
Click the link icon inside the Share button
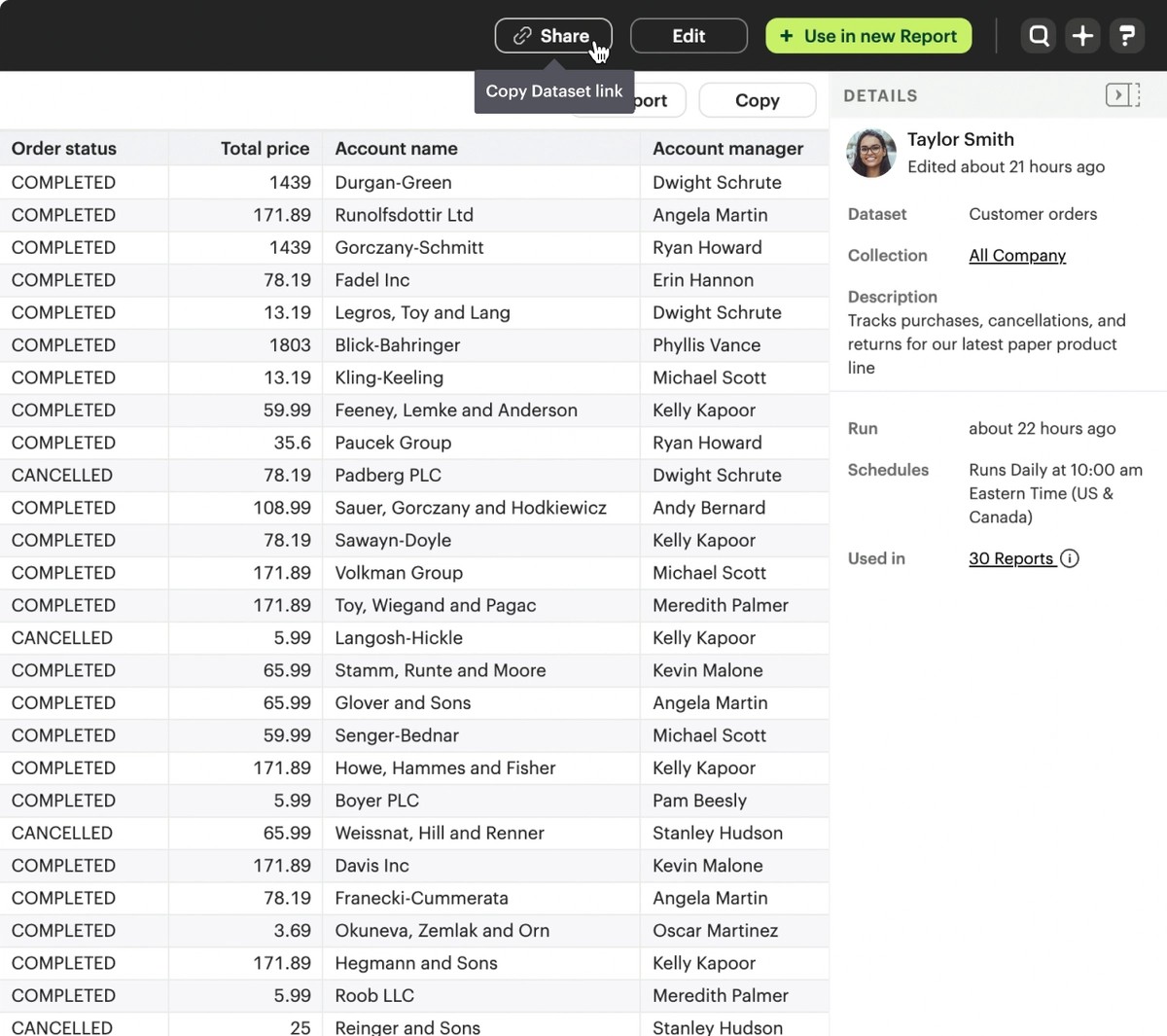point(522,35)
